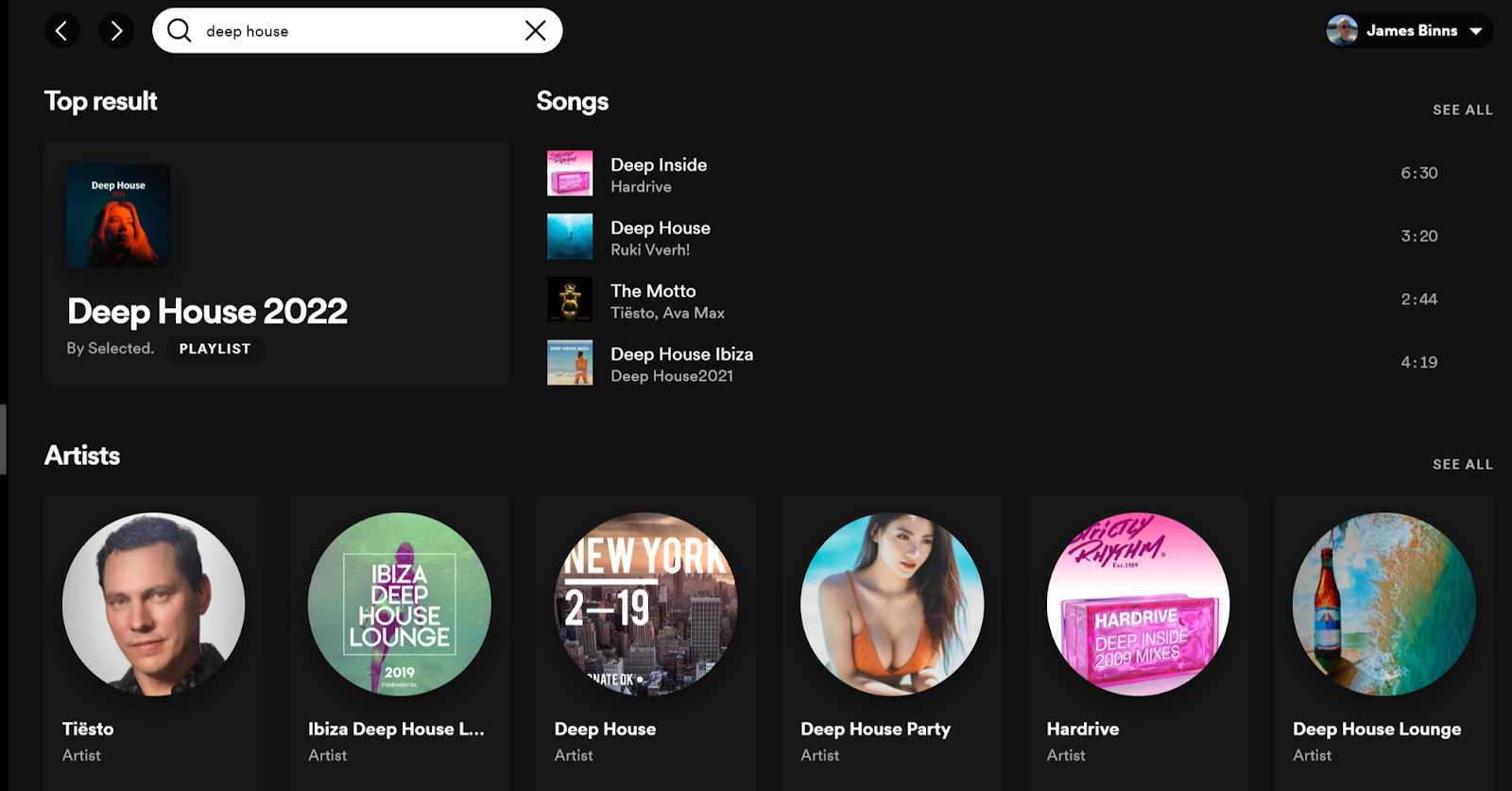Select the song Deep House by Ruki Vverh!
This screenshot has height=791, width=1512.
[x=661, y=228]
